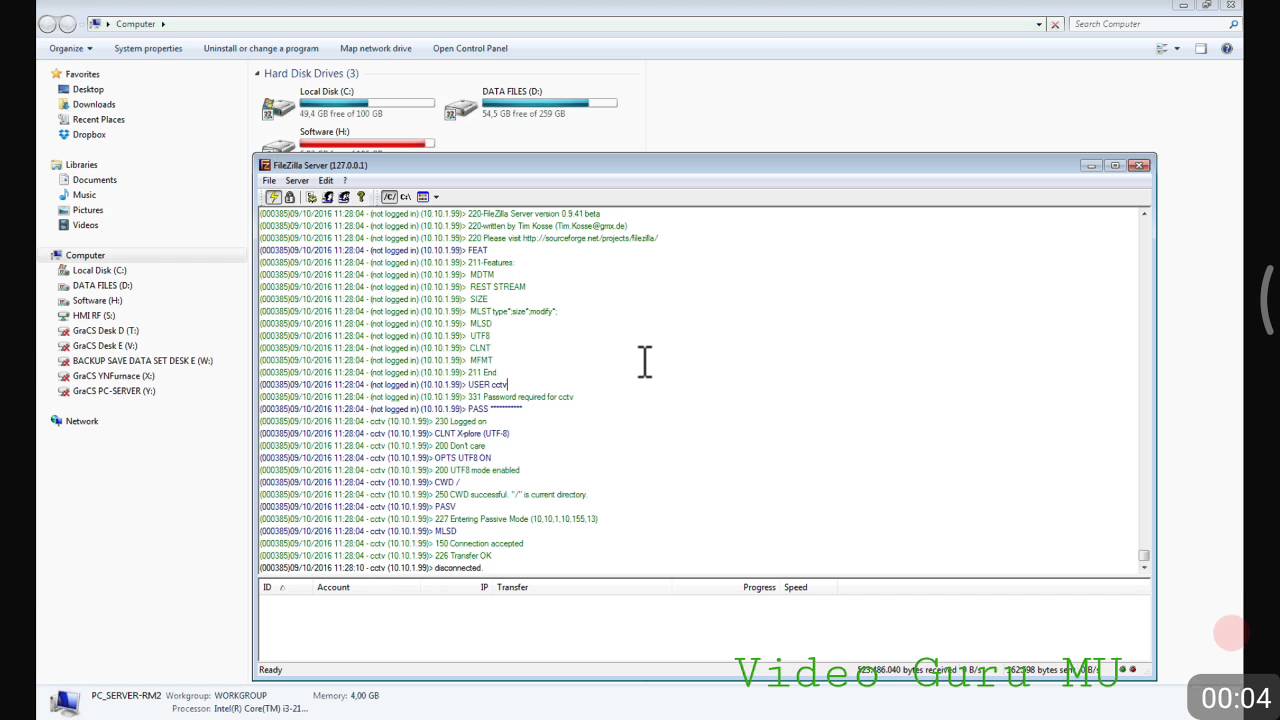This screenshot has width=1280, height=720.
Task: Open the Users settings toolbar icon
Action: pos(327,197)
